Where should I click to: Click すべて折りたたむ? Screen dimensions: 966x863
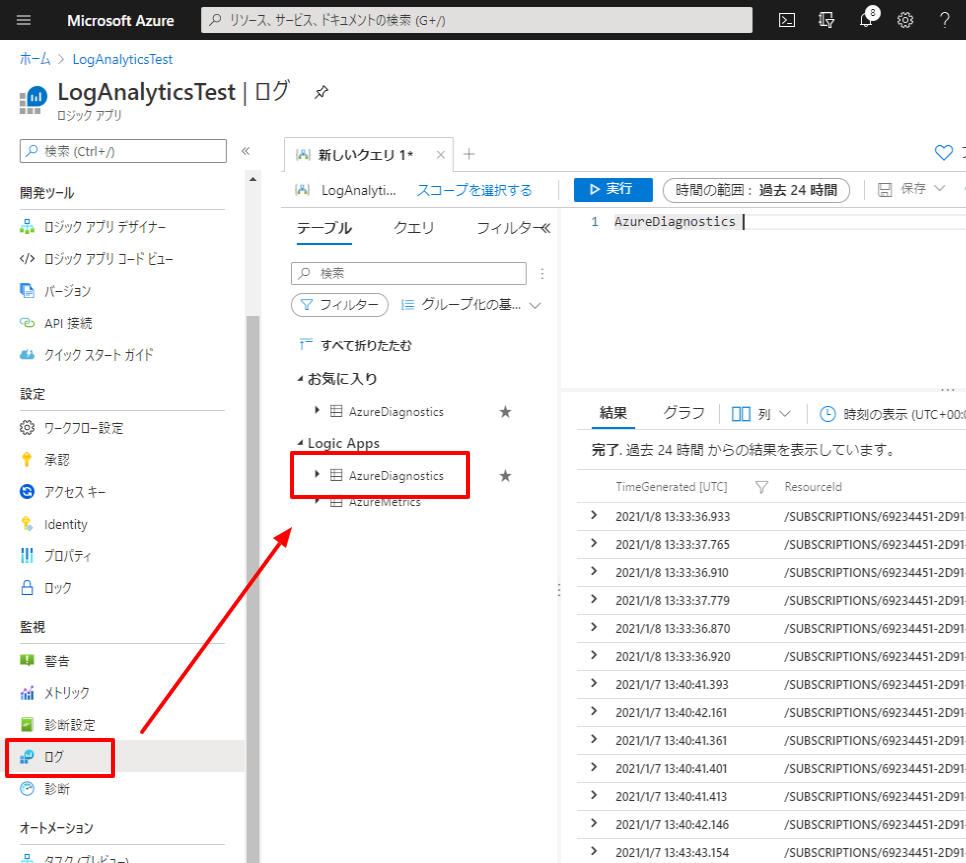coord(356,345)
